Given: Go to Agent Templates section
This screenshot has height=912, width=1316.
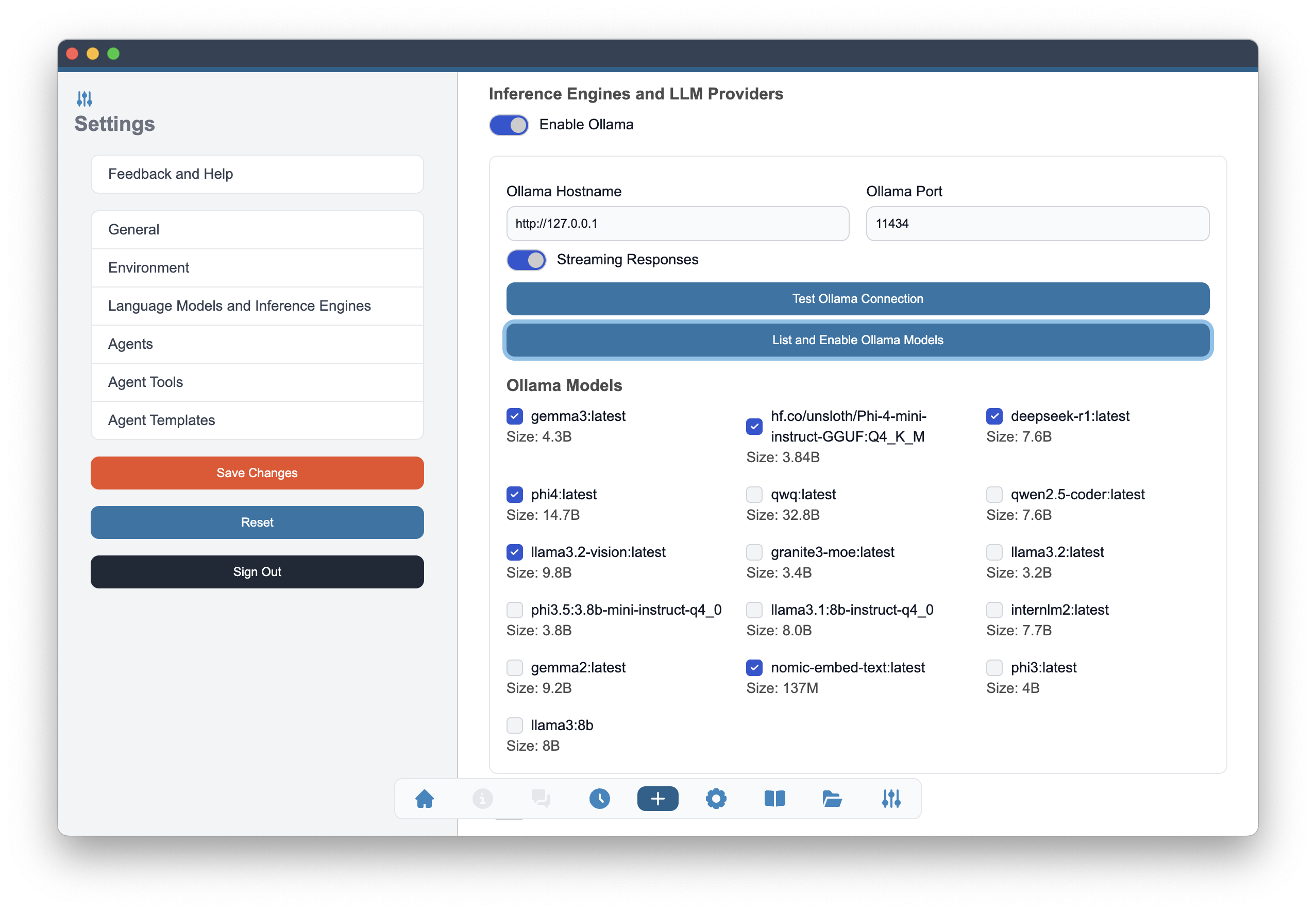Looking at the screenshot, I should click(x=257, y=420).
